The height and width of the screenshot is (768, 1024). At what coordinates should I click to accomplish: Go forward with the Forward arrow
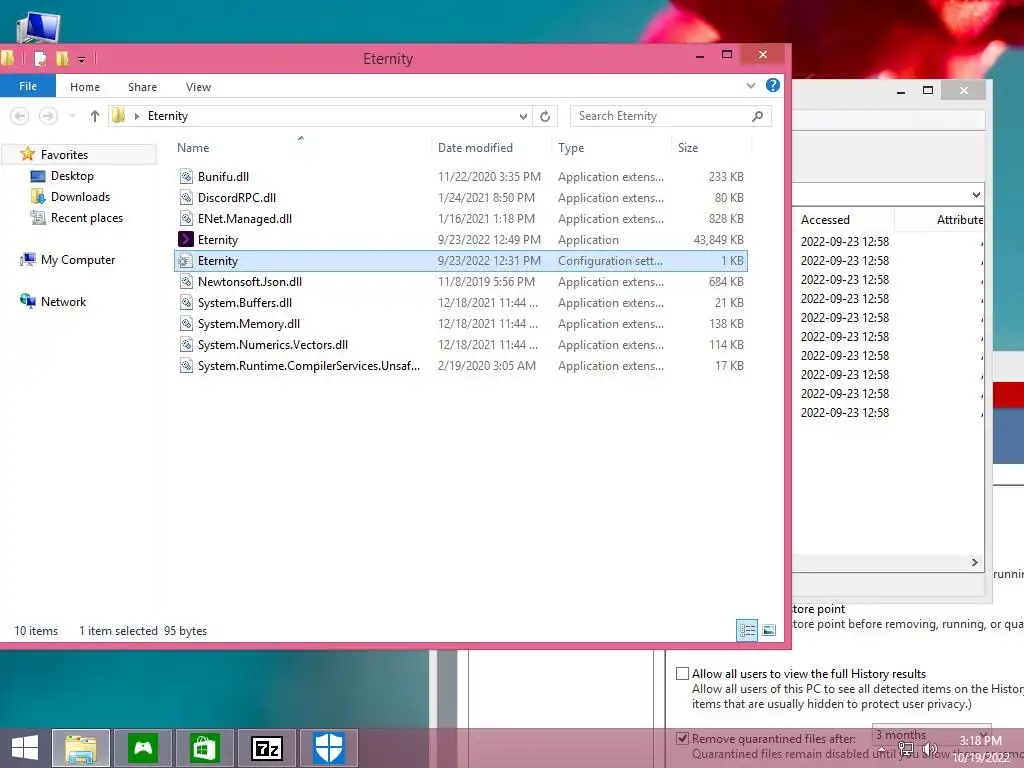coord(48,116)
